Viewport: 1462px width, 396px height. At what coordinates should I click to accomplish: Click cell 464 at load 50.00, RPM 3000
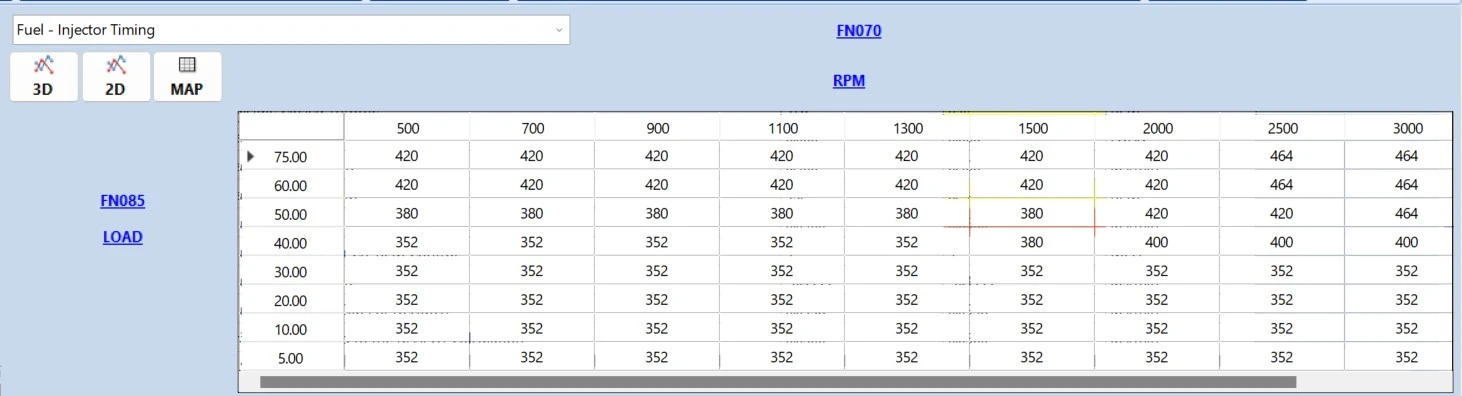(x=1399, y=214)
